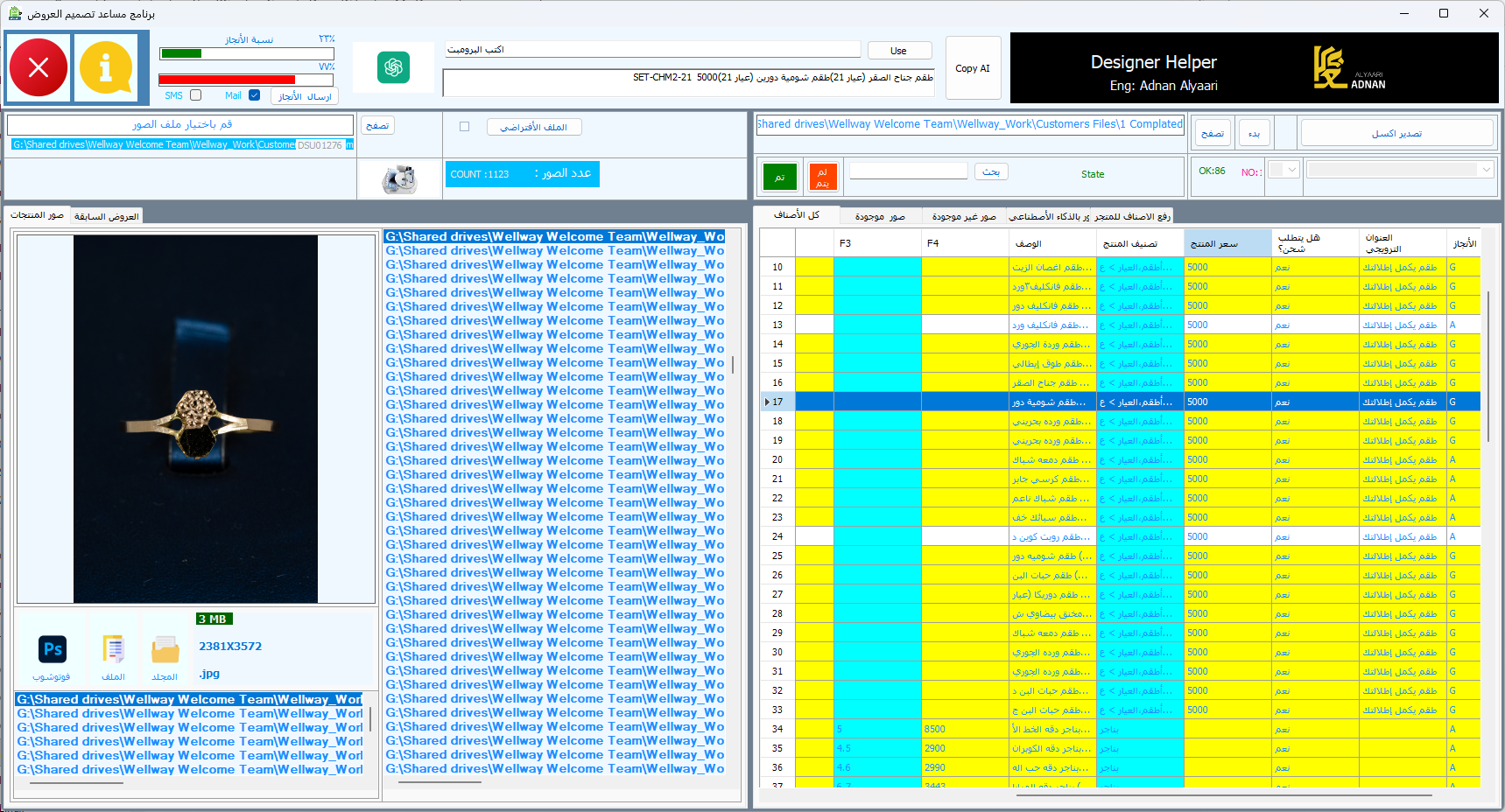Open the yellow info bubble icon
Viewport: 1505px width, 812px height.
106,67
